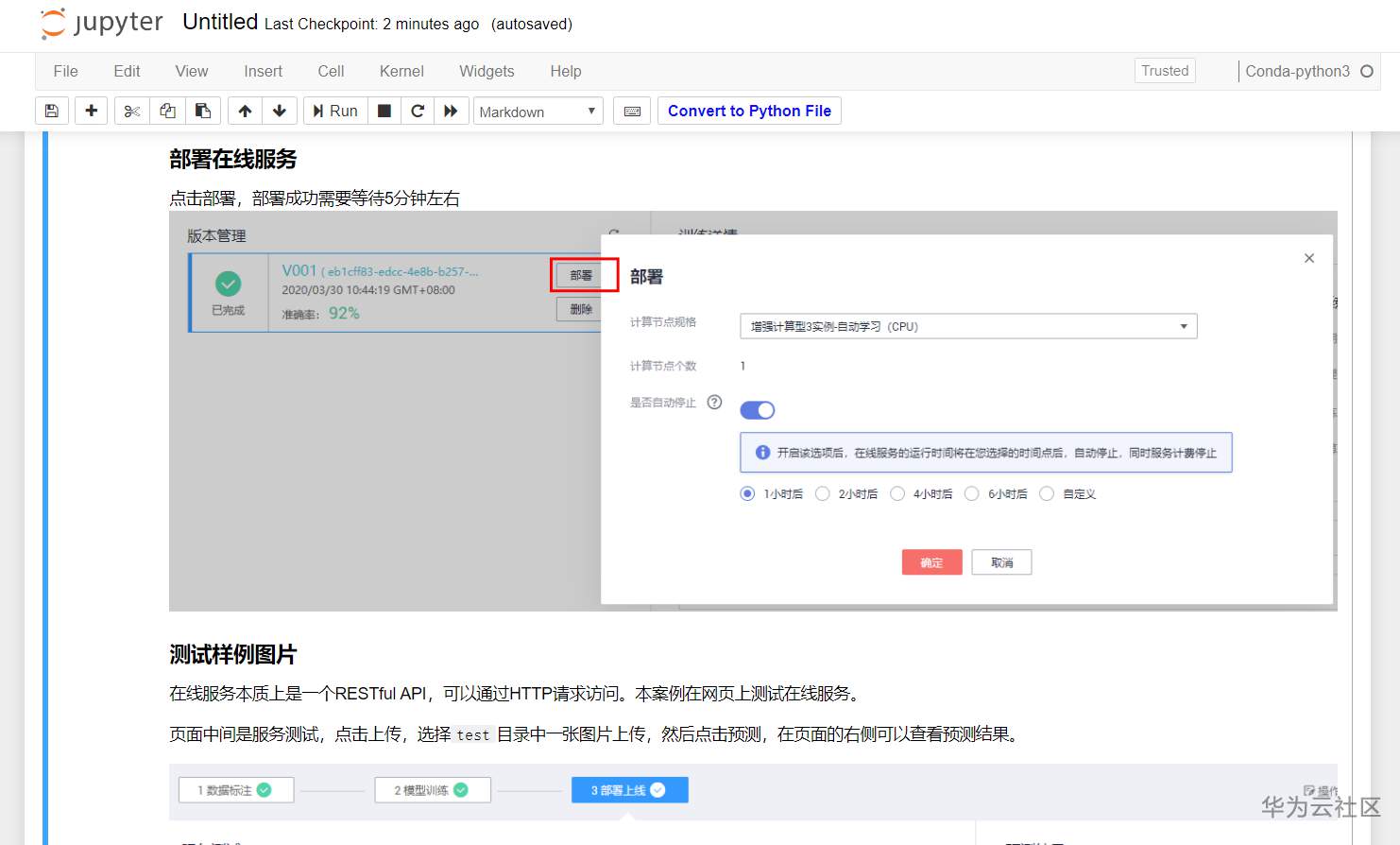This screenshot has width=1400, height=845.
Task: Toggle the 是否自动停止 switch
Action: tap(758, 410)
